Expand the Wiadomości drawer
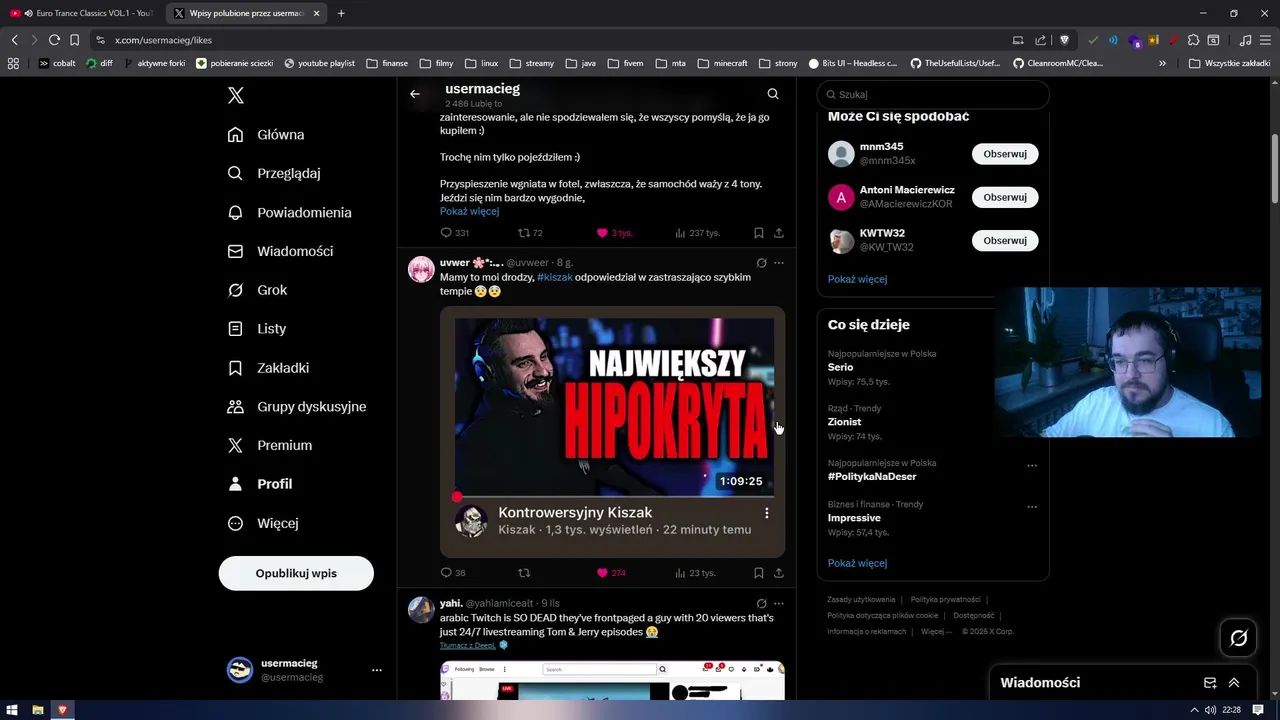The height and width of the screenshot is (720, 1280). click(x=1234, y=683)
